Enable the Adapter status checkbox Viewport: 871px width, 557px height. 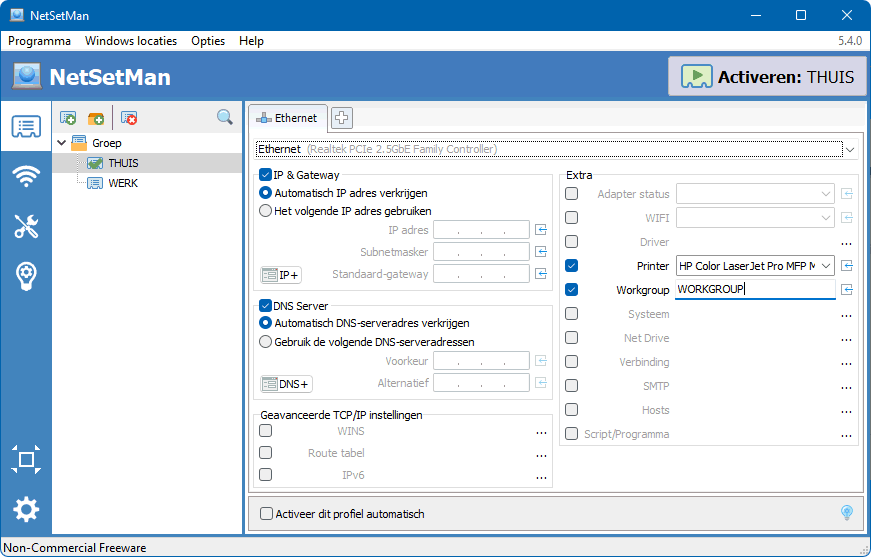[571, 194]
